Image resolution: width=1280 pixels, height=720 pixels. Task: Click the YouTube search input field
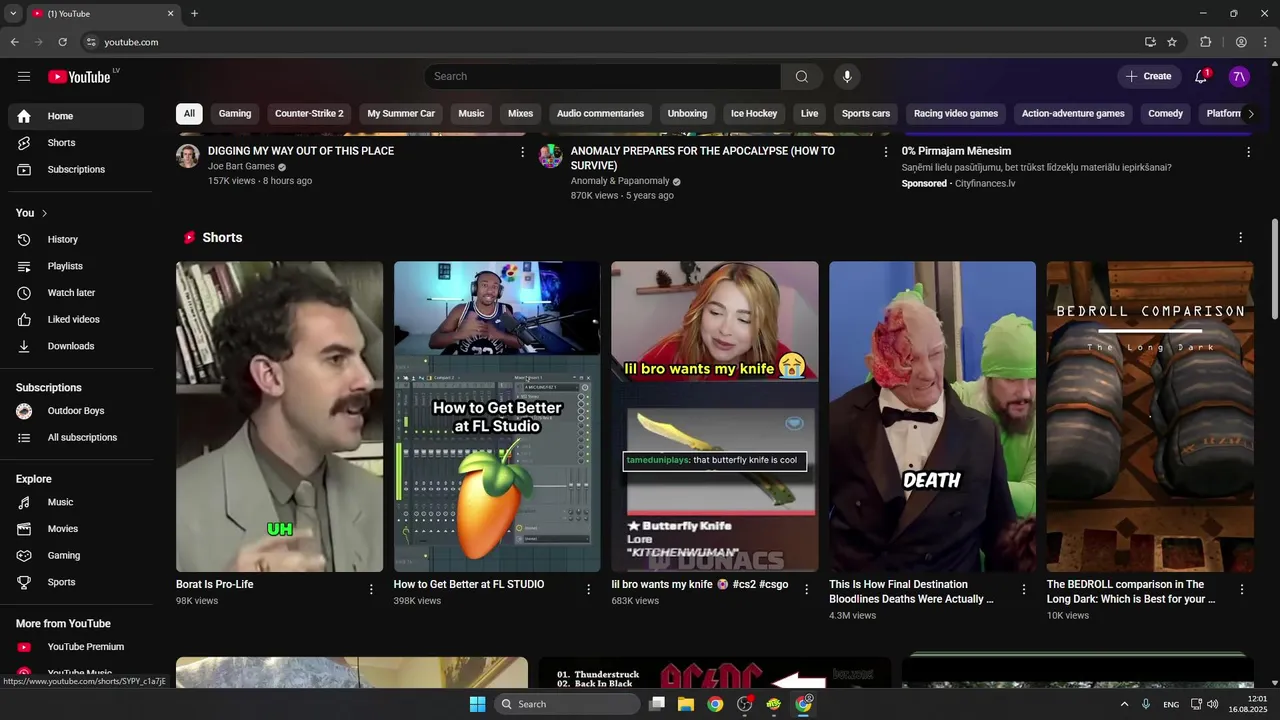pos(602,76)
